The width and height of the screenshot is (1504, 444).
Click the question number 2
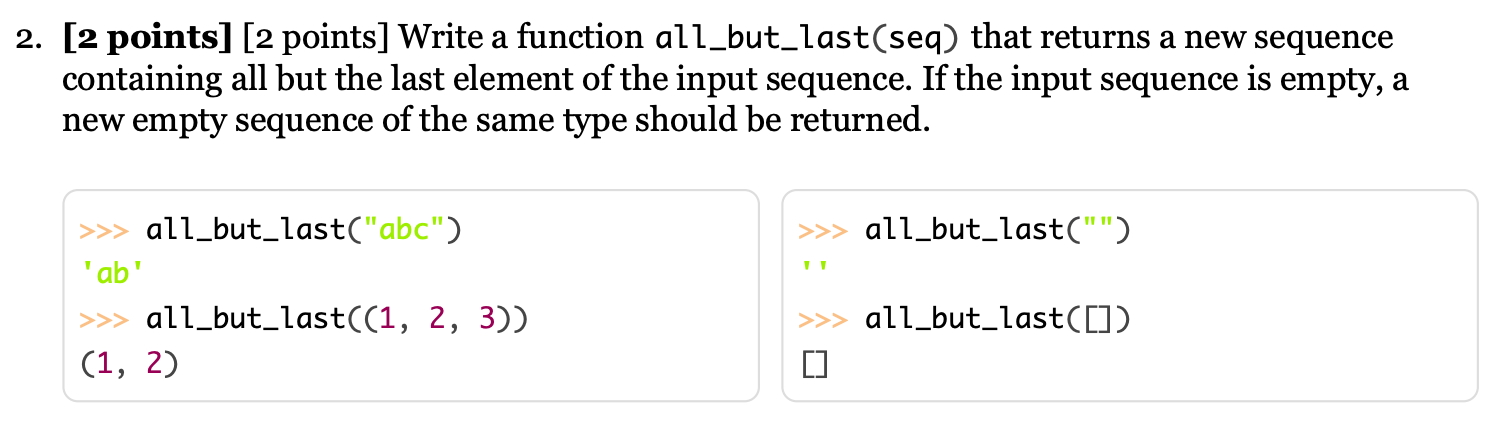[x=30, y=40]
